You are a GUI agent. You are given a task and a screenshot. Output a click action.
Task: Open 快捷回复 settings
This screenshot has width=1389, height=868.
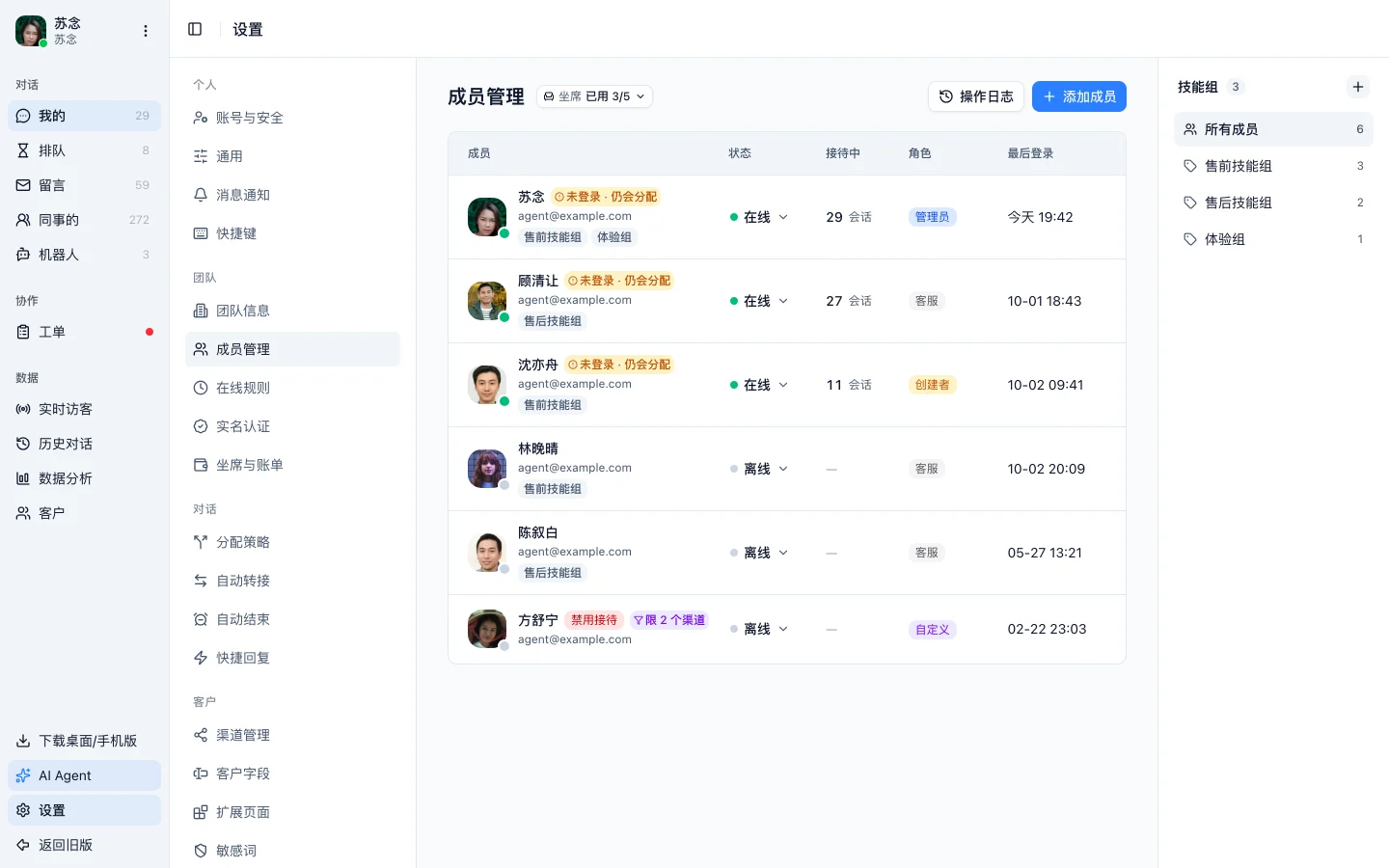(292, 658)
